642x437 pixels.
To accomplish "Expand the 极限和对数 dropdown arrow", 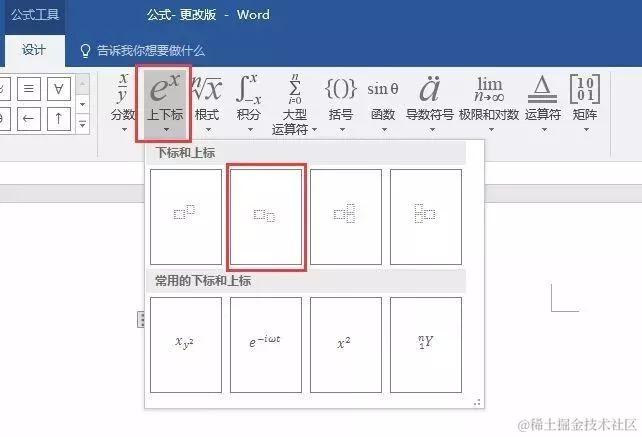I will [491, 130].
